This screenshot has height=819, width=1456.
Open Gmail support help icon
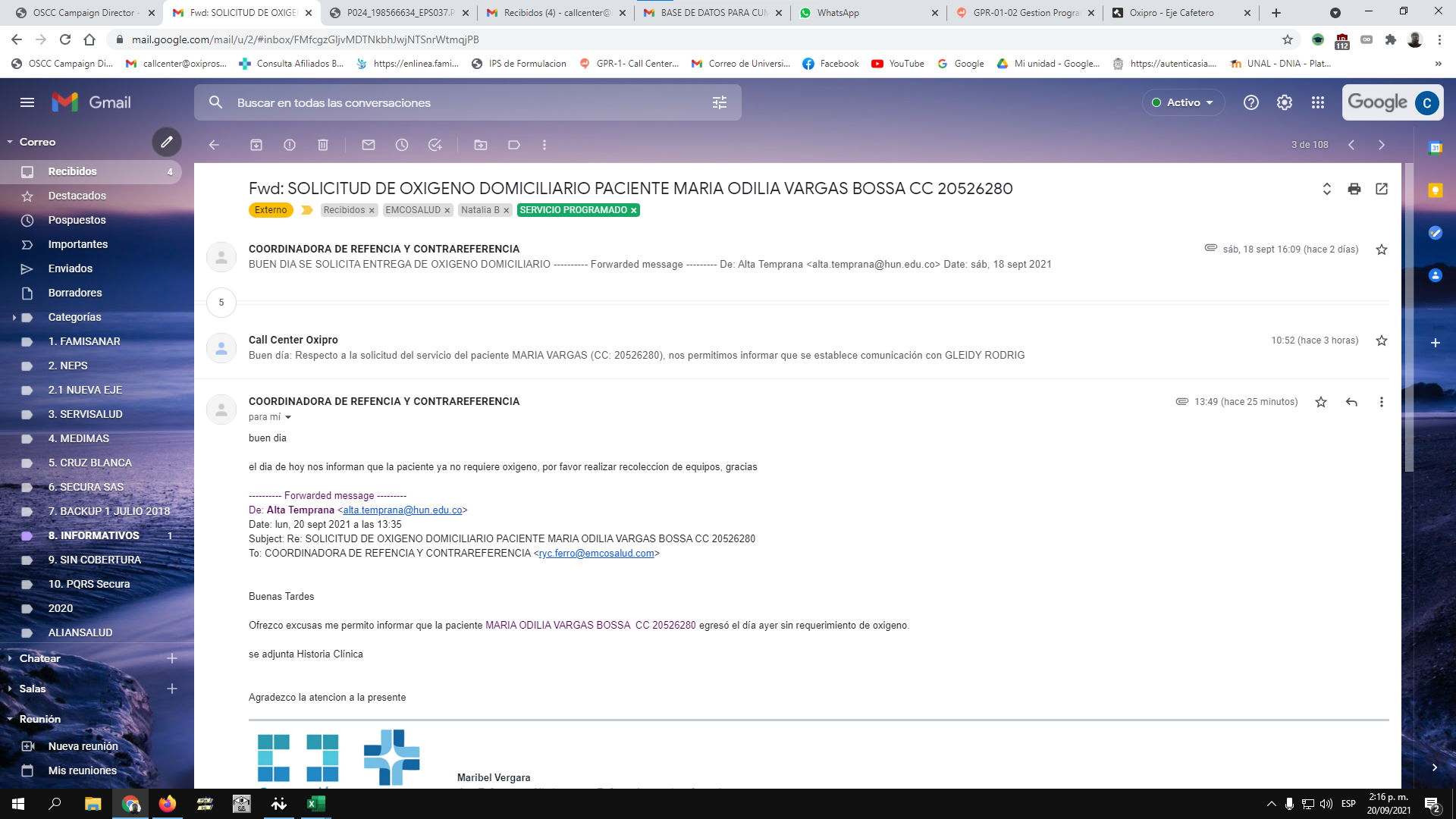[1251, 102]
